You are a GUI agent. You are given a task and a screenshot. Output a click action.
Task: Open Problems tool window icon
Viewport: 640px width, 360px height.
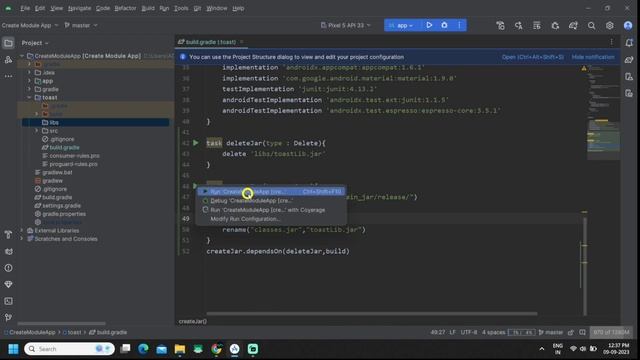(8, 268)
